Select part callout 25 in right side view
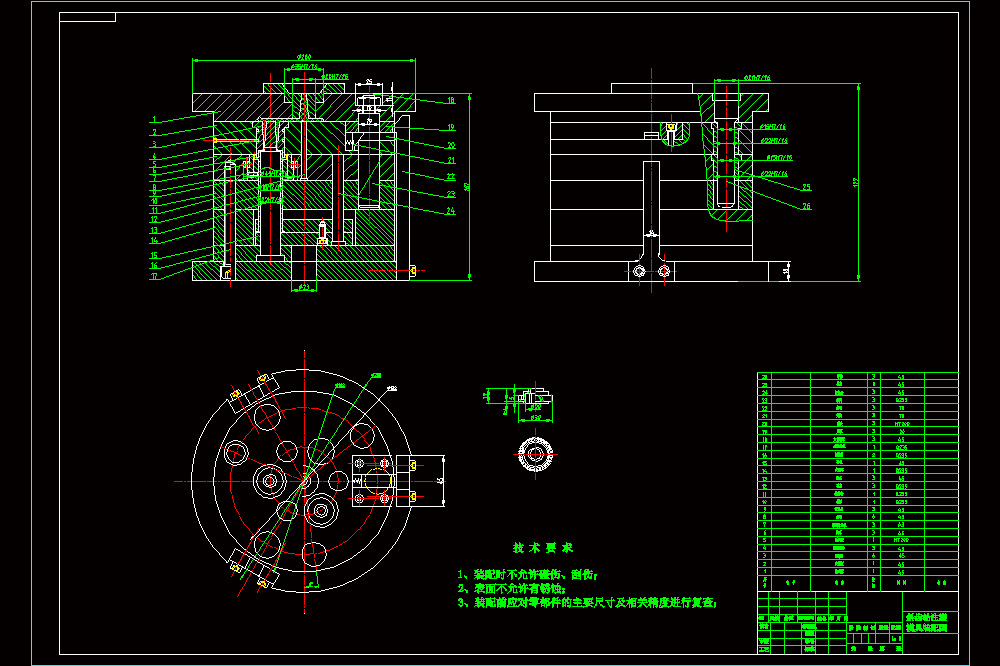1000x666 pixels. (x=806, y=187)
